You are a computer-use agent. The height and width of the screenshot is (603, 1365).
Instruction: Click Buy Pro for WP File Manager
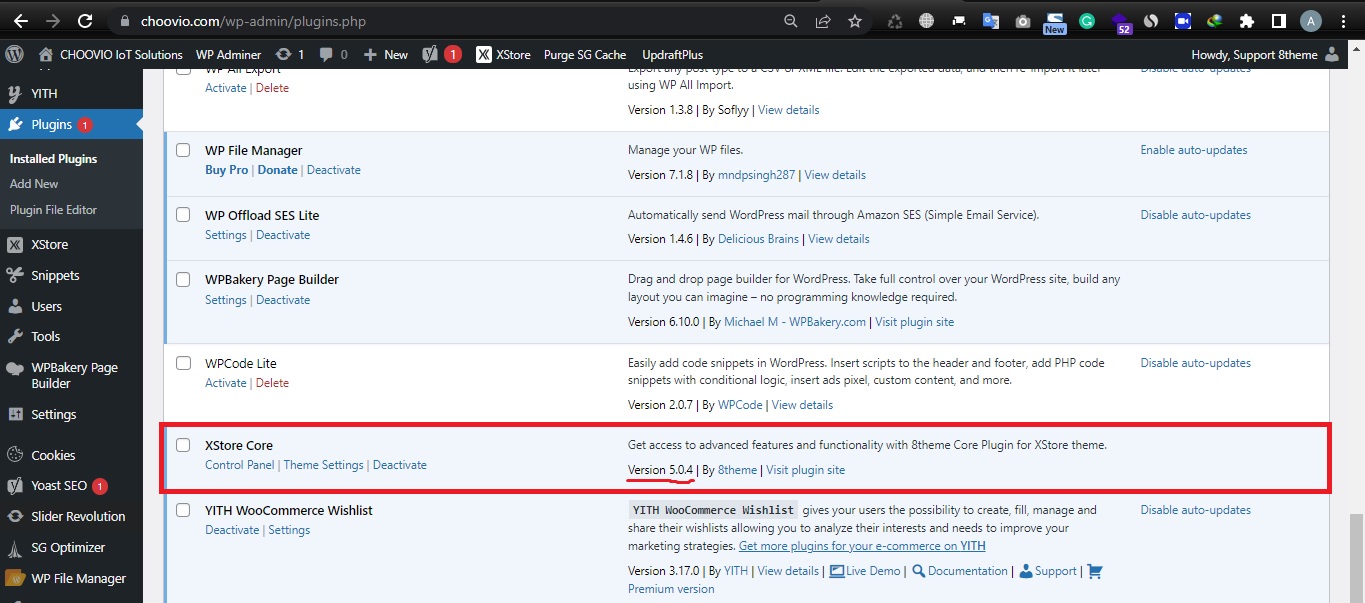pos(226,170)
